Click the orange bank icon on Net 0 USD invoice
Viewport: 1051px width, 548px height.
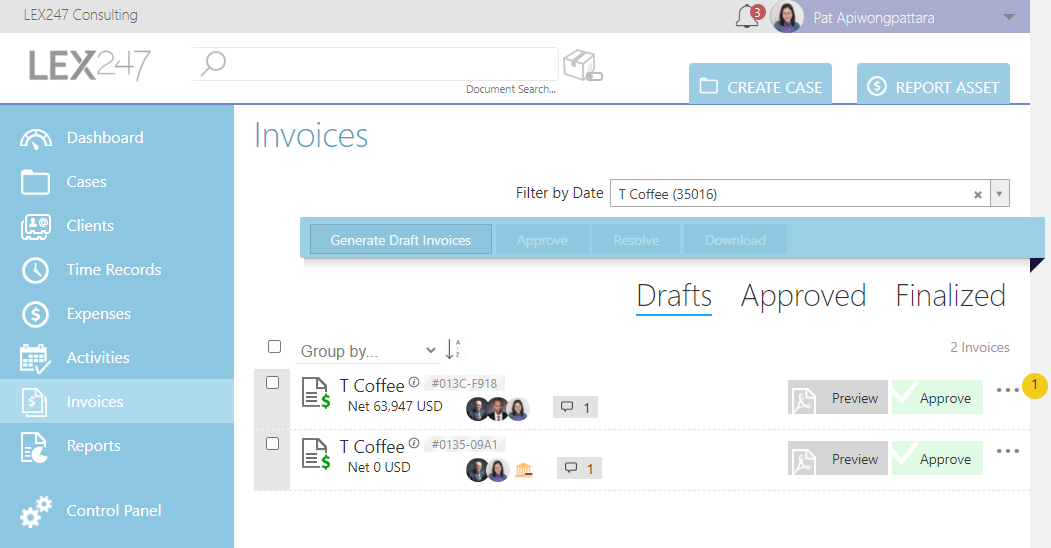coord(523,470)
